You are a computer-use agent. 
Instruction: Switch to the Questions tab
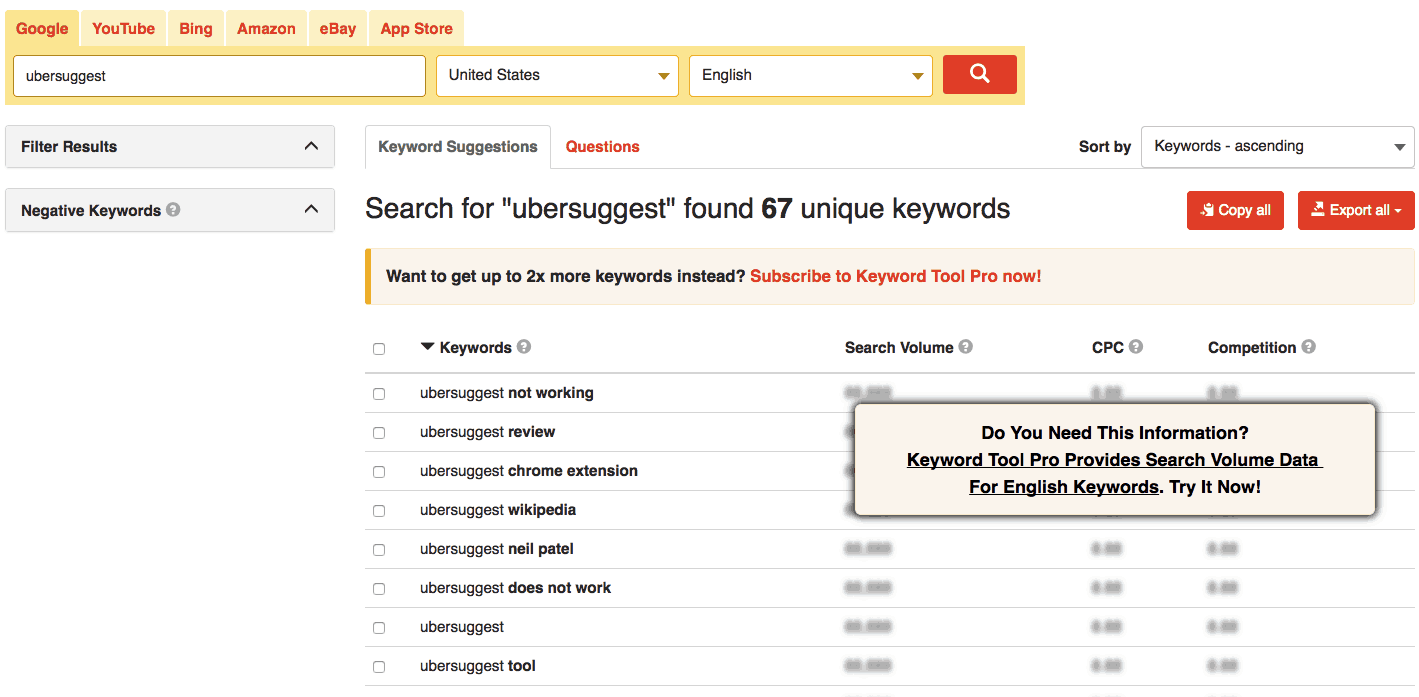click(603, 147)
